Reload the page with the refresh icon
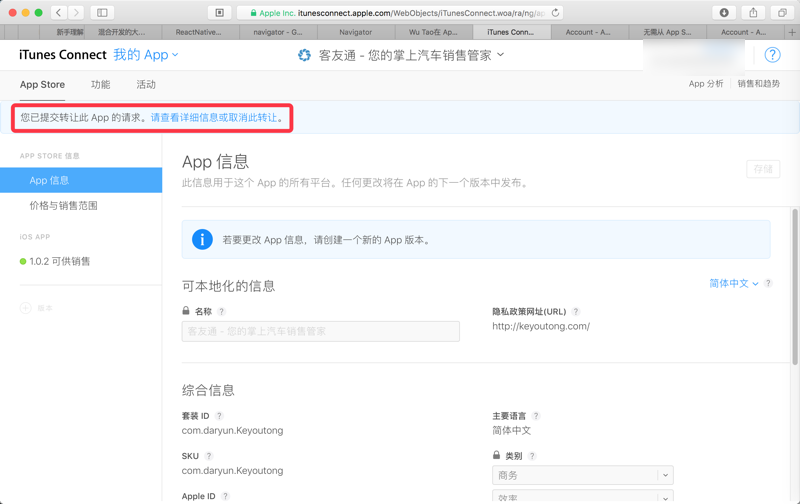The width and height of the screenshot is (800, 504). tap(555, 13)
